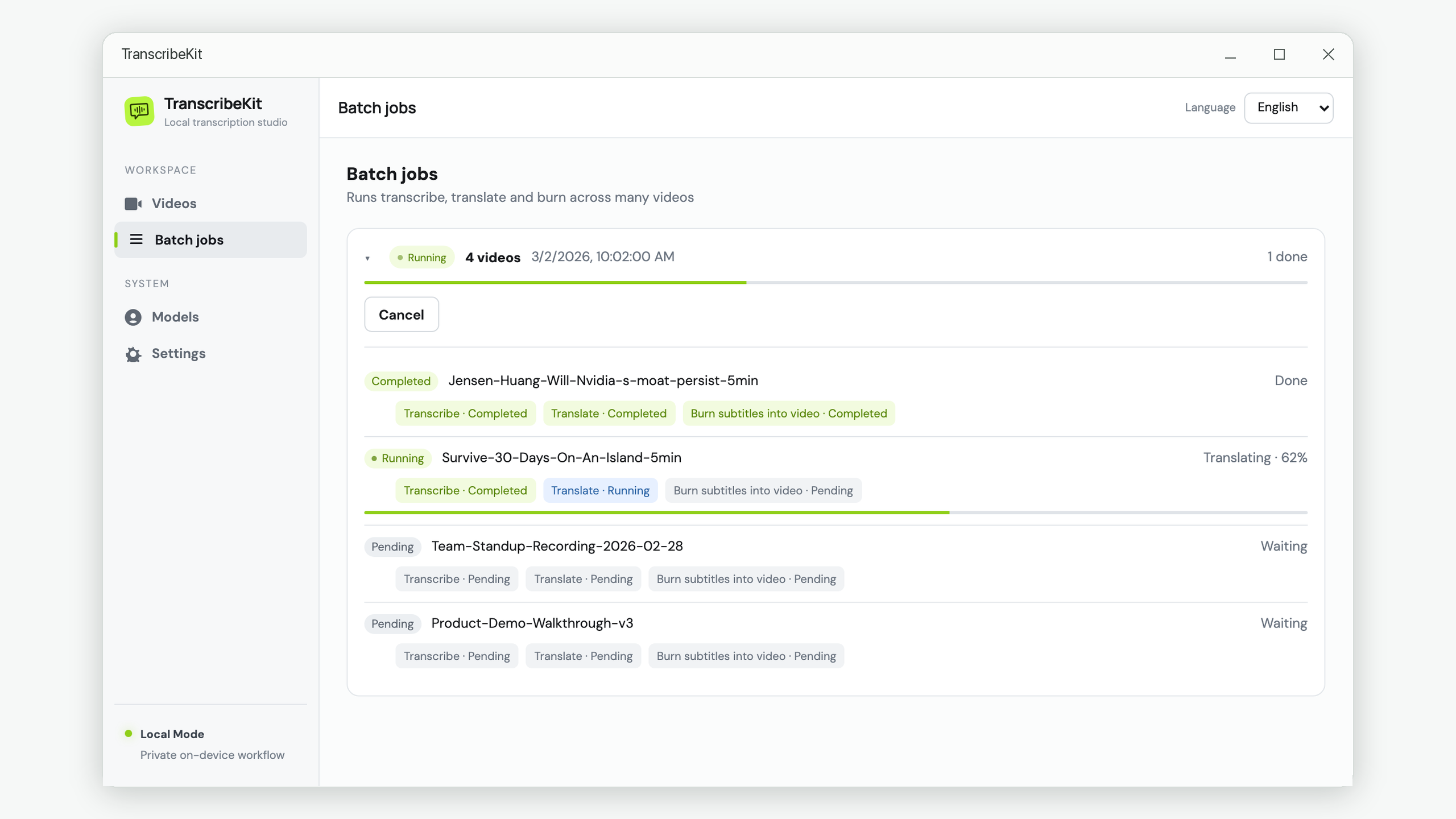Image resolution: width=1456 pixels, height=819 pixels.
Task: Click Pending badge for Team-Standup-Recording
Action: pos(392,547)
